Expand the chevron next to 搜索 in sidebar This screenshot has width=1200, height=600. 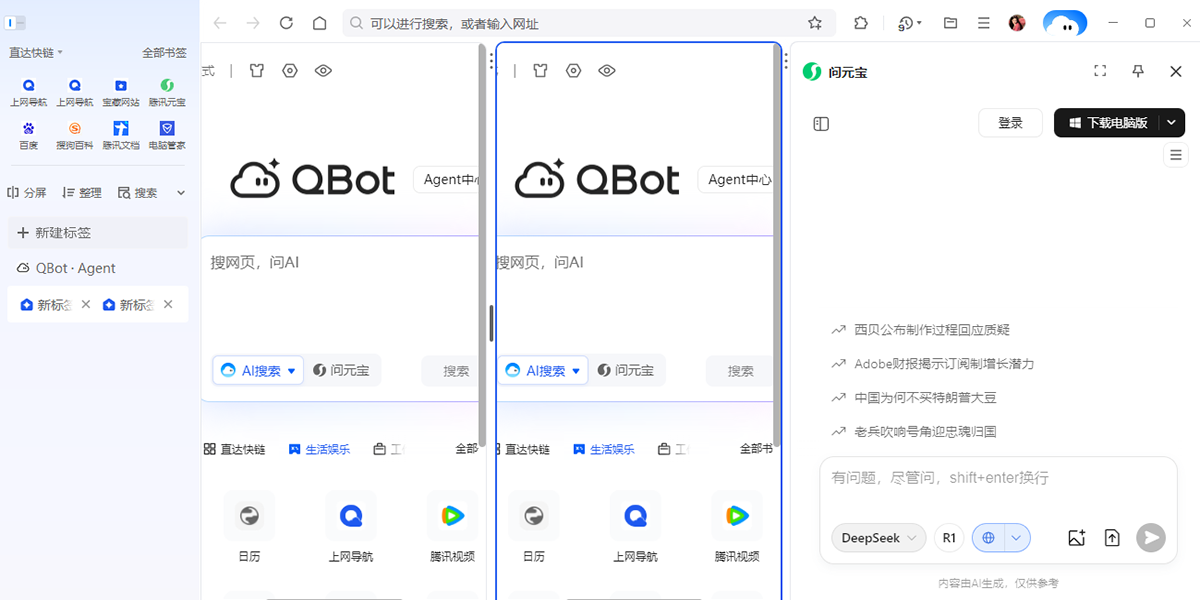click(181, 193)
